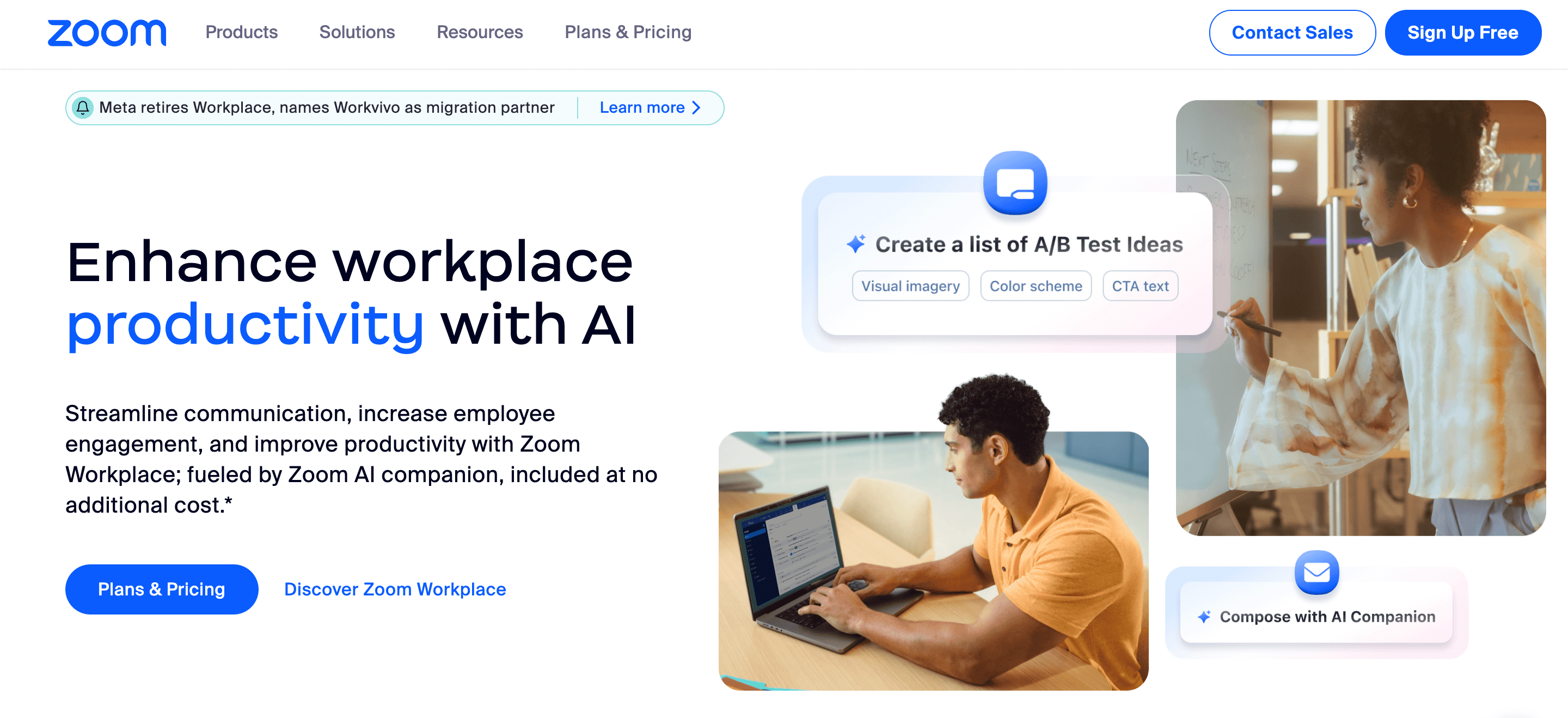Expand the Solutions navigation menu
Screen dimensions: 1568x718
tap(357, 32)
